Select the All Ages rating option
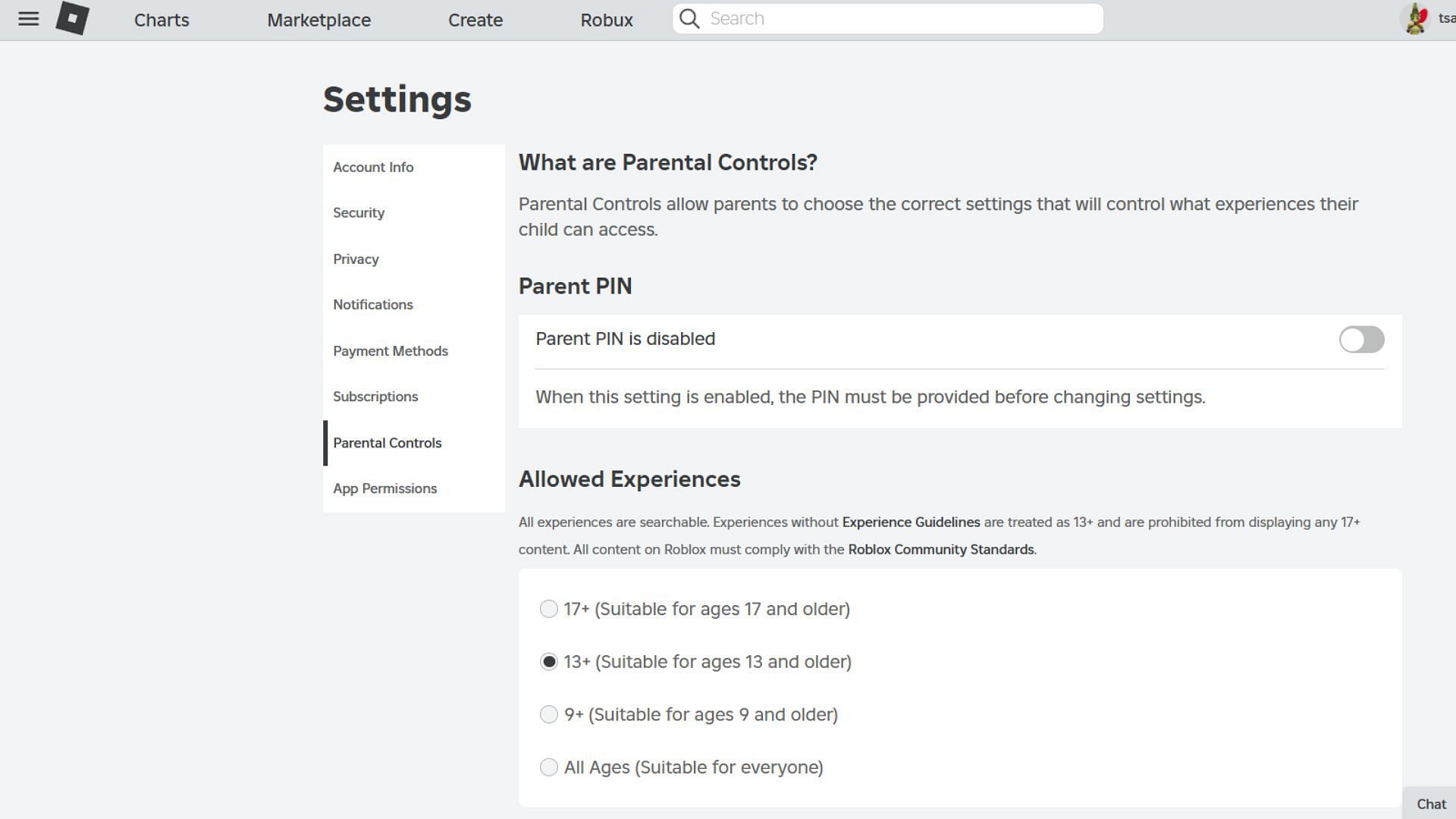Image resolution: width=1456 pixels, height=819 pixels. pos(548,767)
